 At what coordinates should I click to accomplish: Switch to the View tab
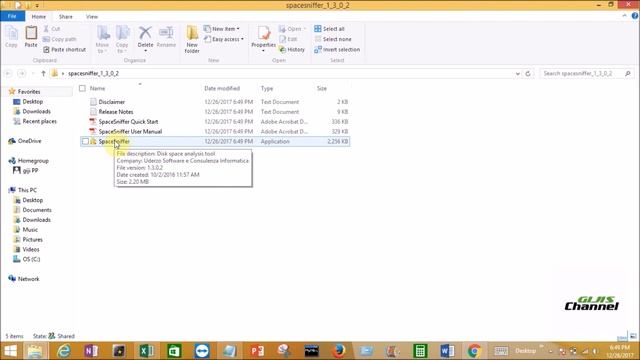click(92, 17)
